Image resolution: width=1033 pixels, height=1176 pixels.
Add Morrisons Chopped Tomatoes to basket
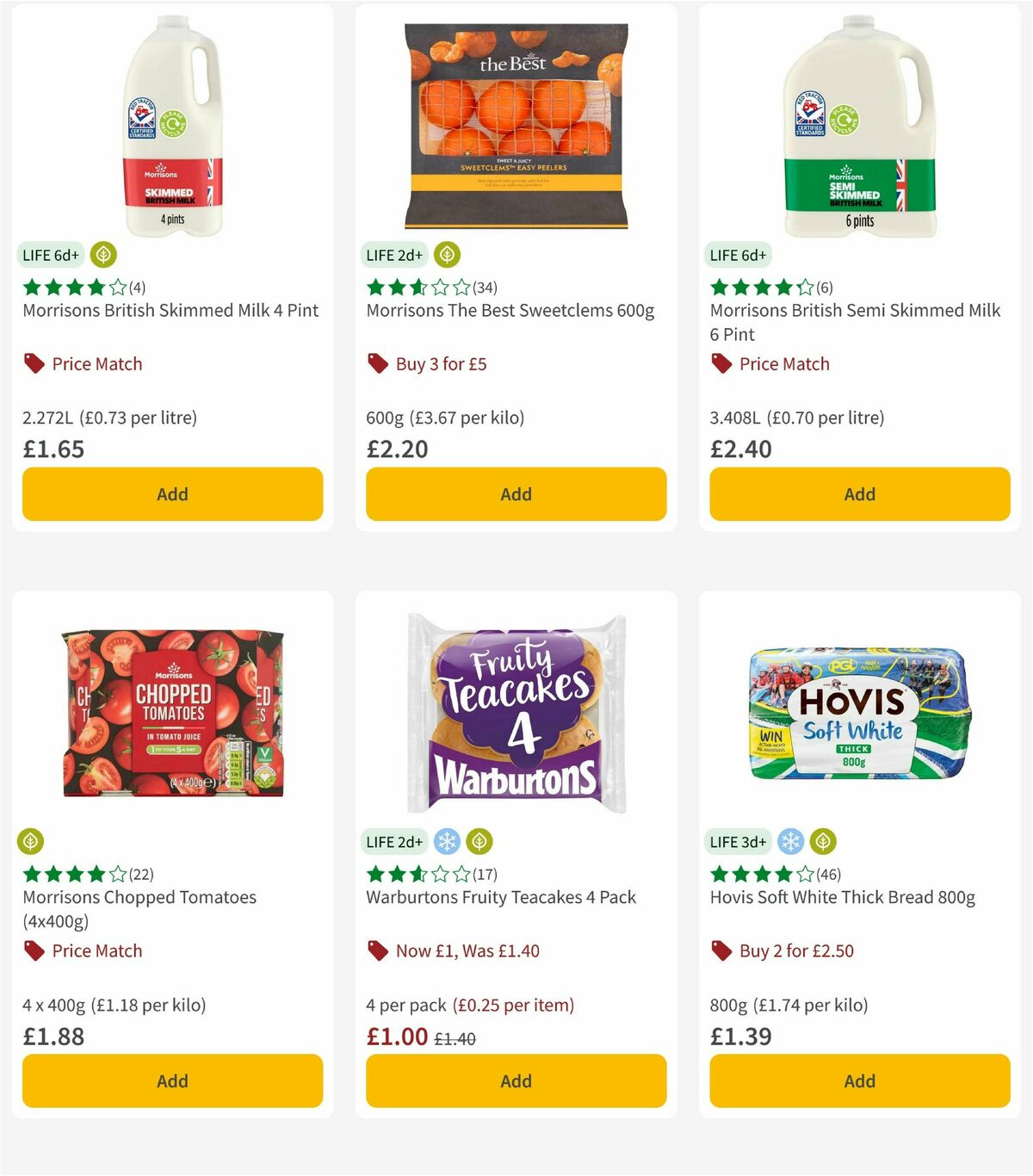pos(172,1080)
